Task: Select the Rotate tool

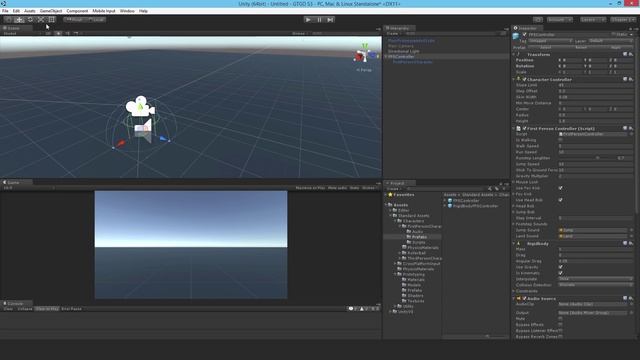Action: [30, 19]
